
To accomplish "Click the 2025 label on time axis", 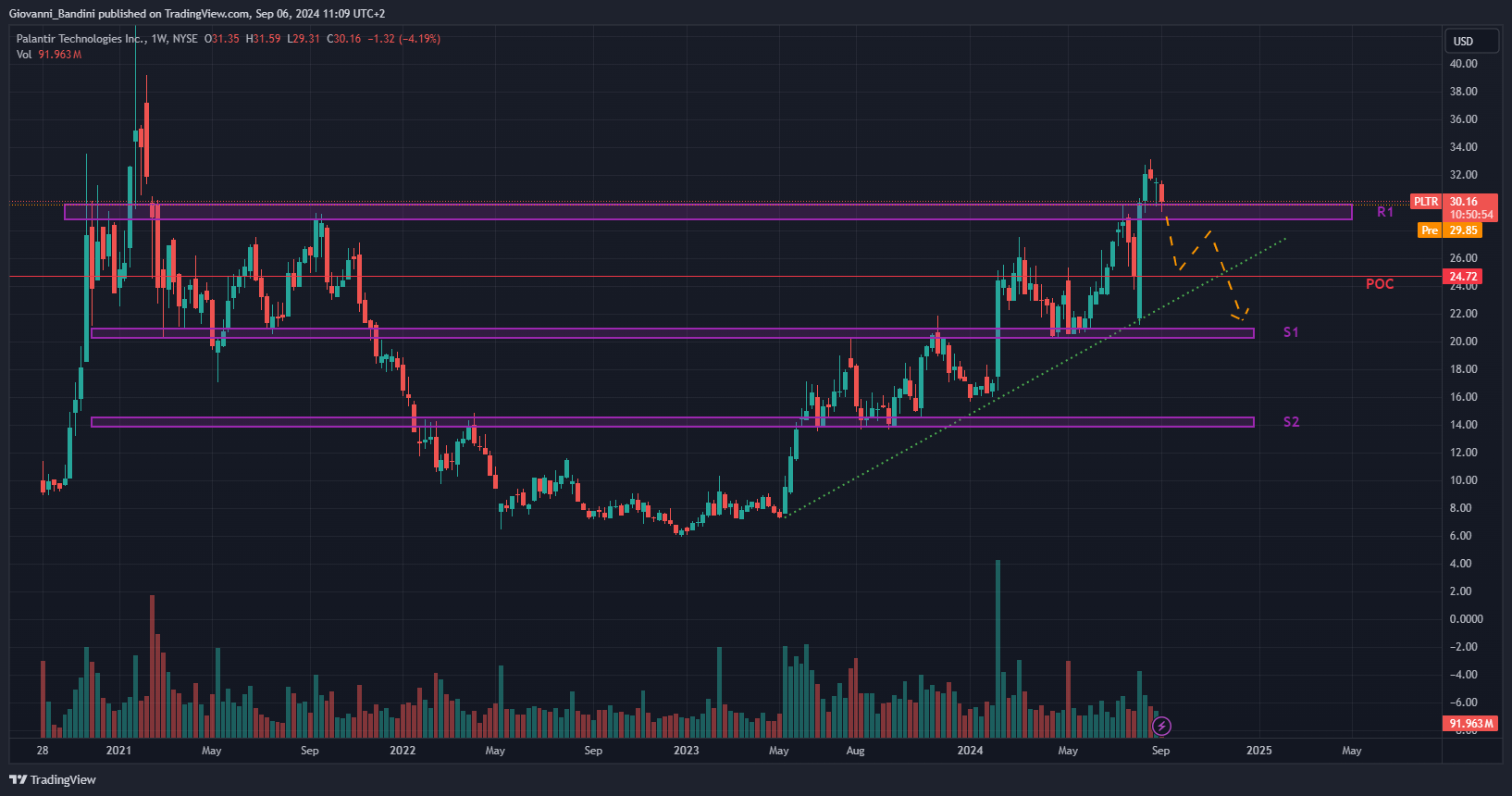I will (x=1258, y=751).
